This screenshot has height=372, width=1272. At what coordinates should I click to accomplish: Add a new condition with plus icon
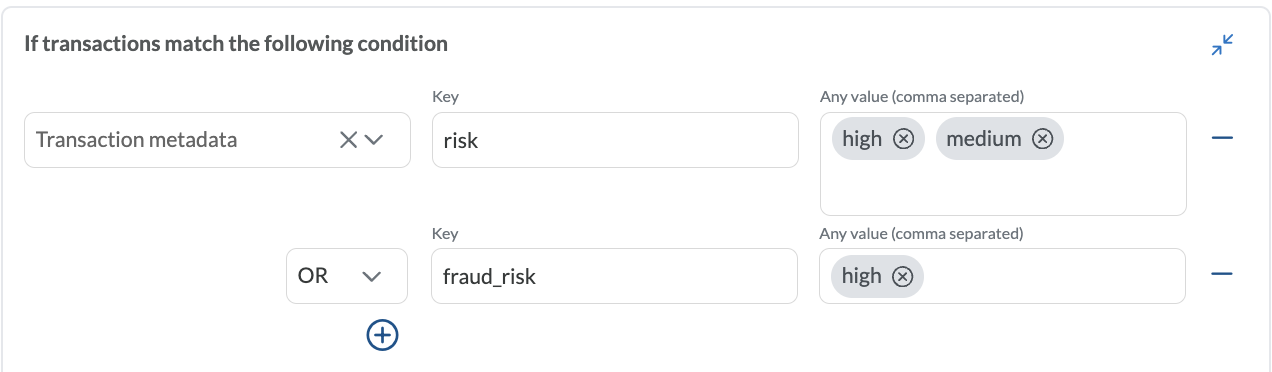(x=382, y=335)
